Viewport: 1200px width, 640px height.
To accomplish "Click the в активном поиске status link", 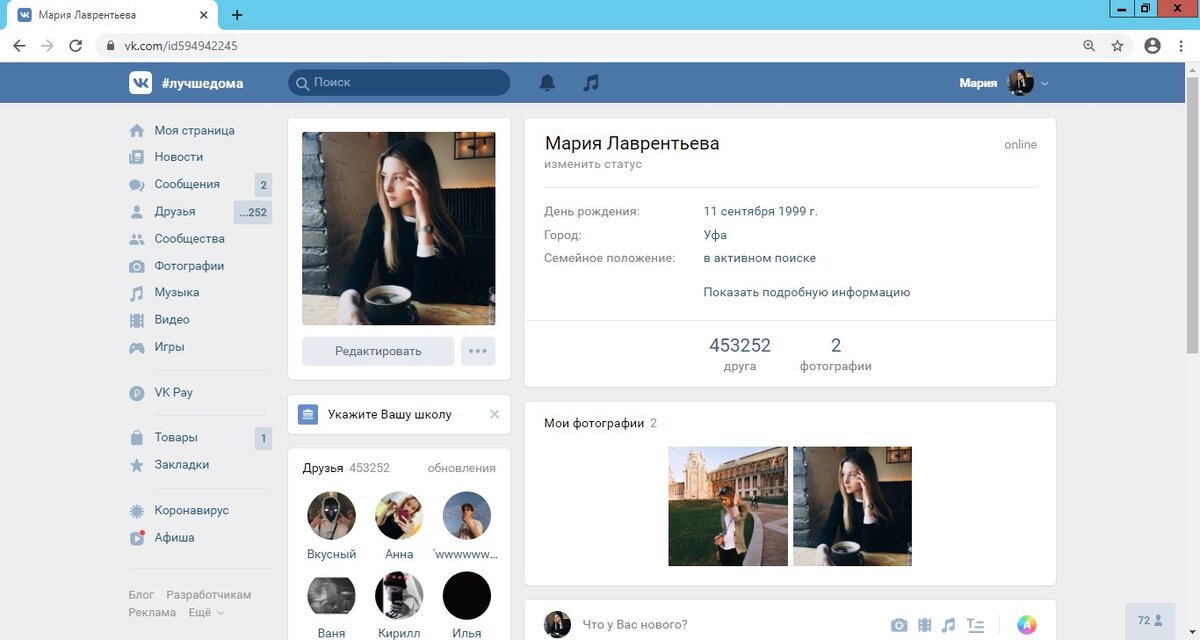I will [x=760, y=258].
